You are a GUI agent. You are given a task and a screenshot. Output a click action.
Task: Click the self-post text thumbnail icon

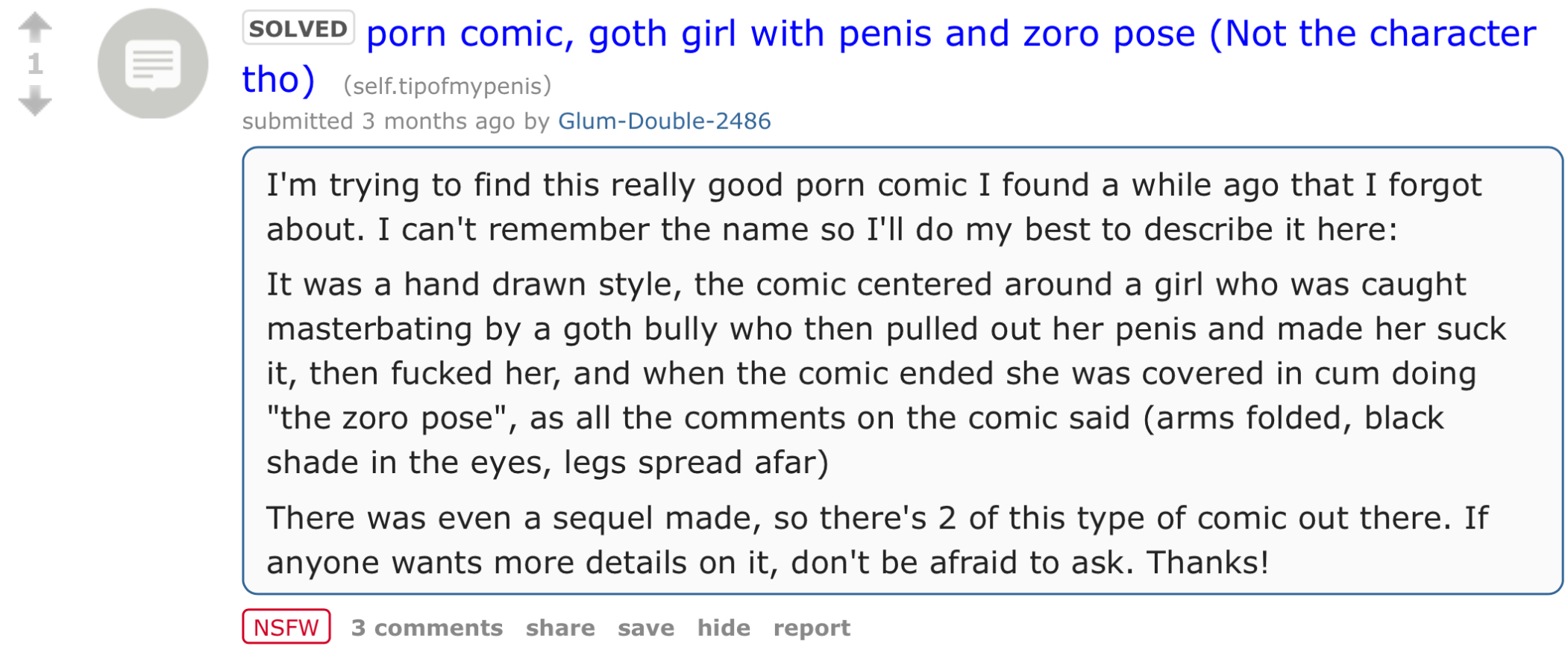coord(153,63)
